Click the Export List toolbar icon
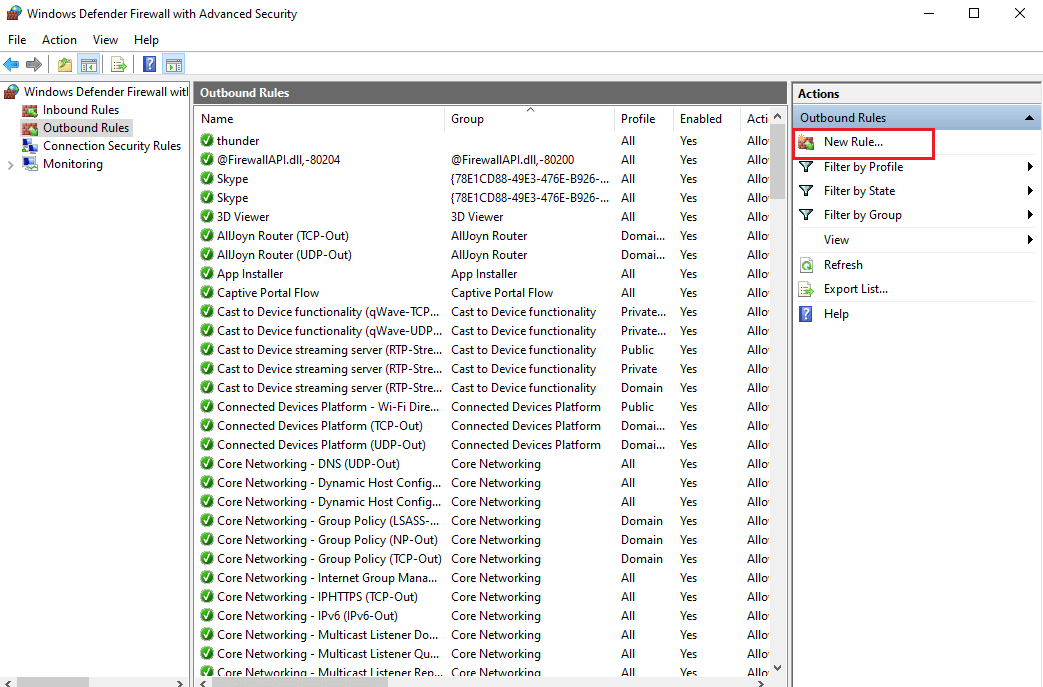1043x687 pixels. coord(118,65)
